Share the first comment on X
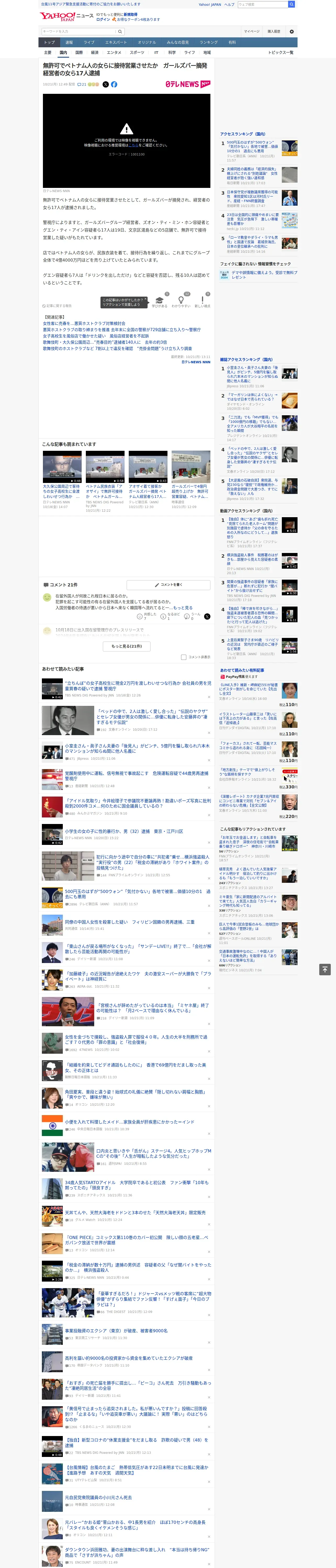The height and width of the screenshot is (1568, 336). point(207,616)
